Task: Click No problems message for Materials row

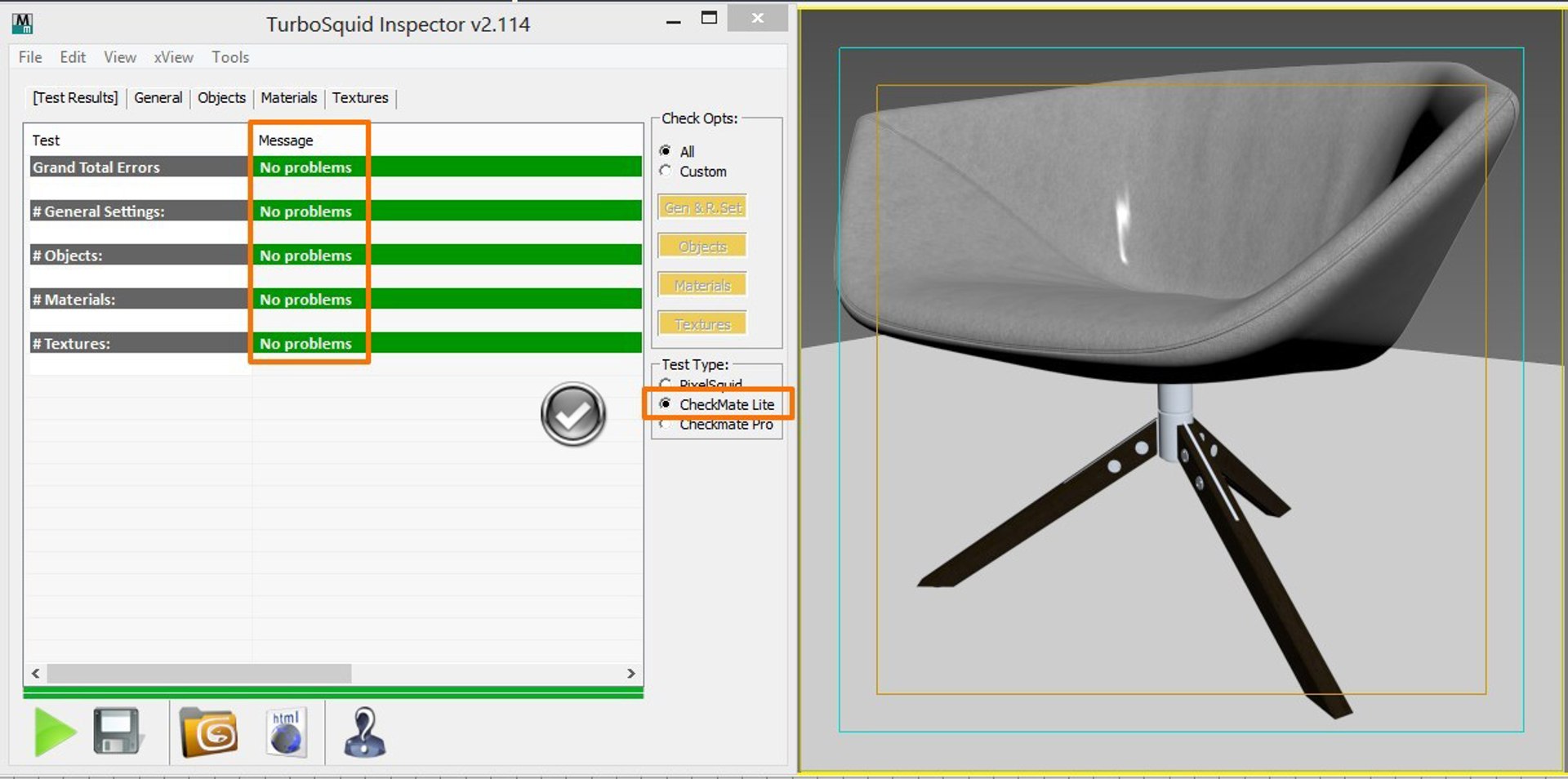Action: (x=305, y=300)
